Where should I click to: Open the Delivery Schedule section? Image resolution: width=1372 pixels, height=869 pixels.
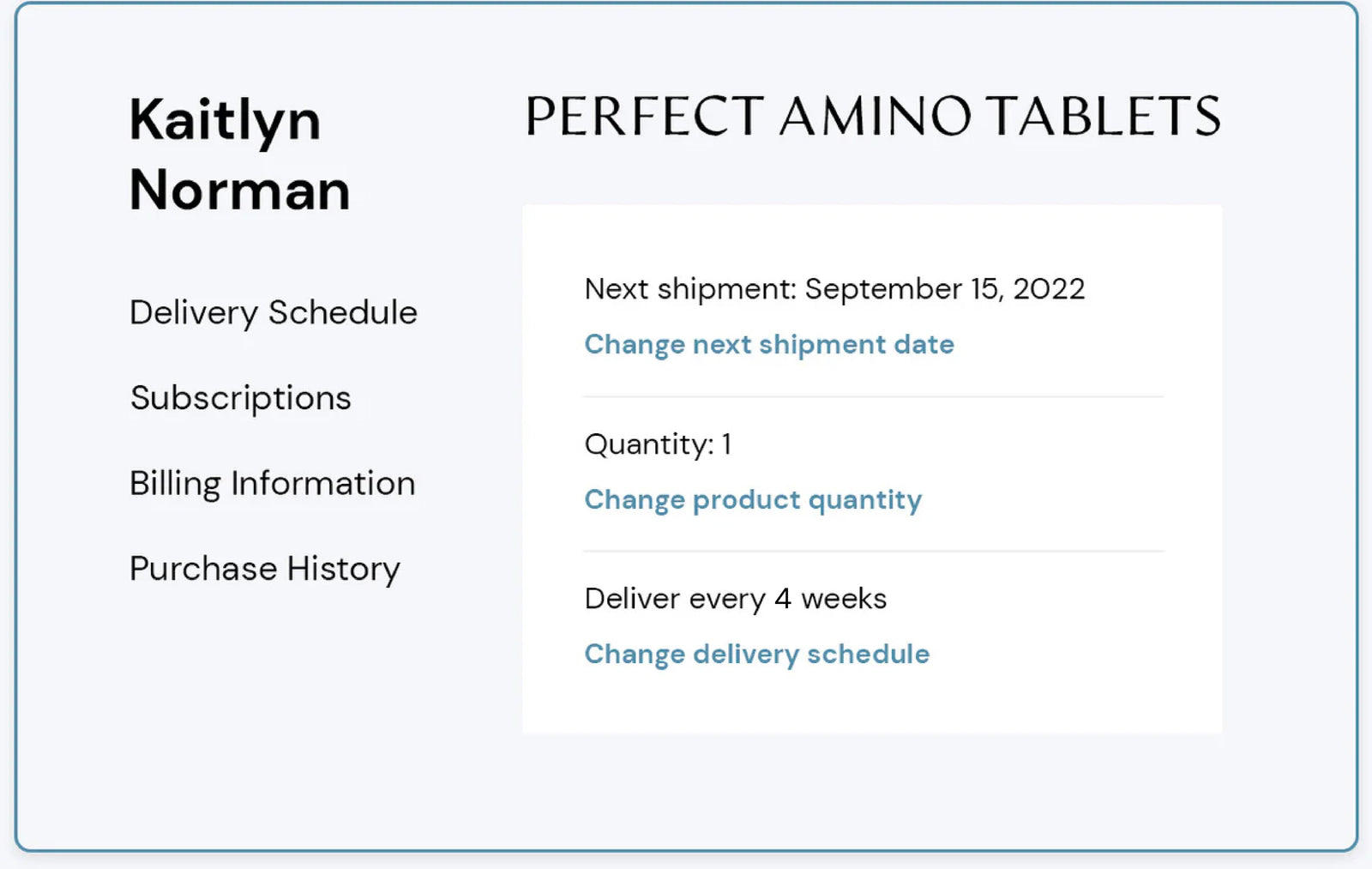click(273, 313)
